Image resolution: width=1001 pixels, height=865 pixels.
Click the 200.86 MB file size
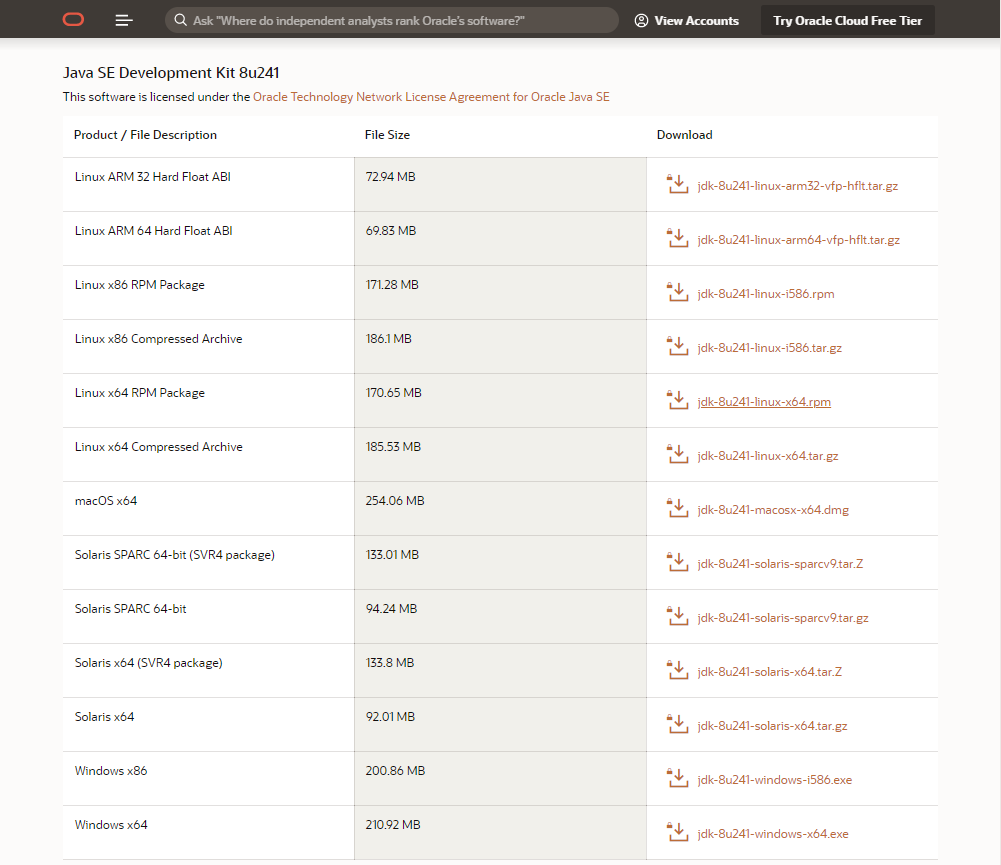point(395,771)
